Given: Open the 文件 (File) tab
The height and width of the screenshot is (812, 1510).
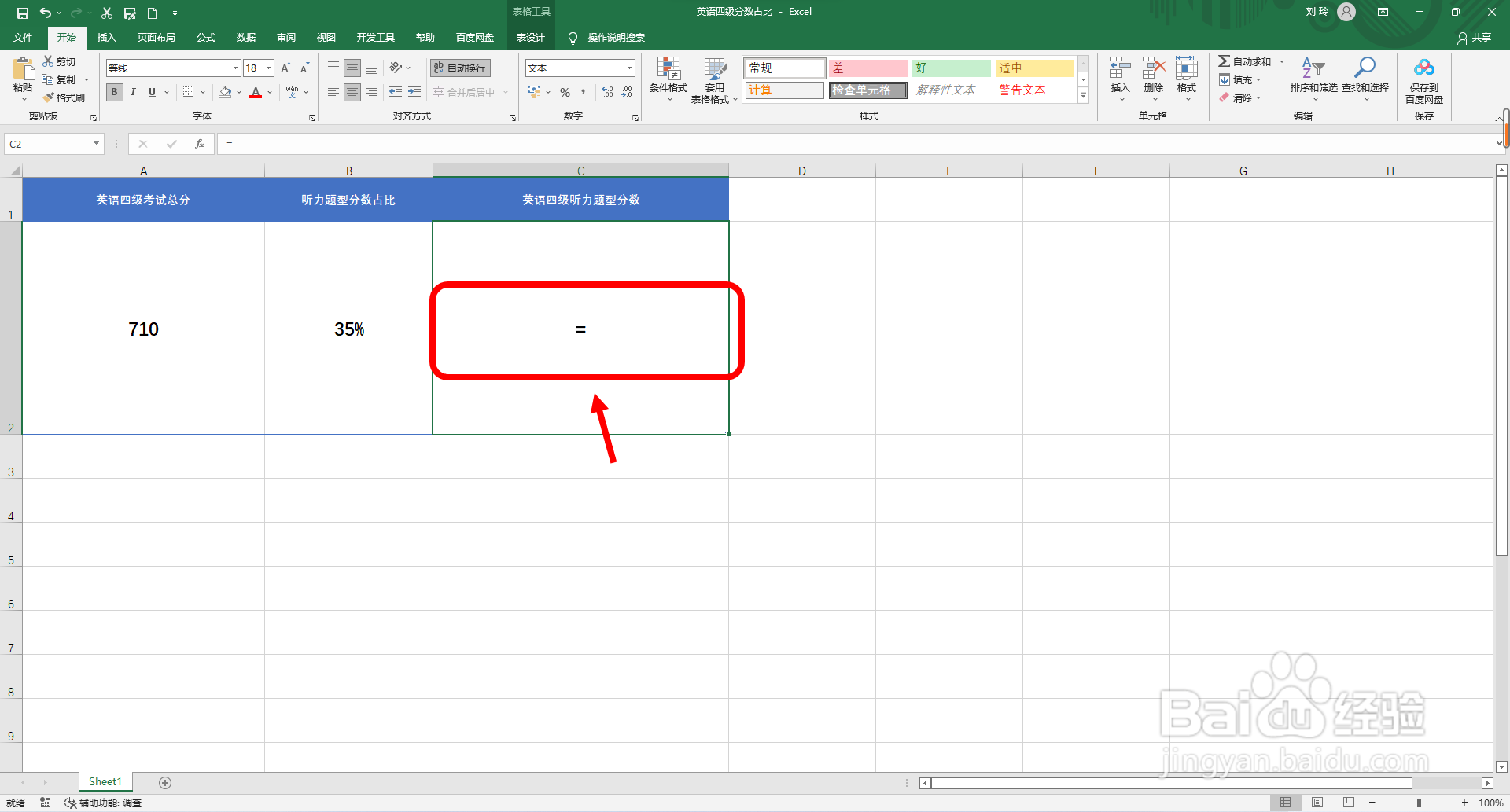Looking at the screenshot, I should pyautogui.click(x=23, y=37).
